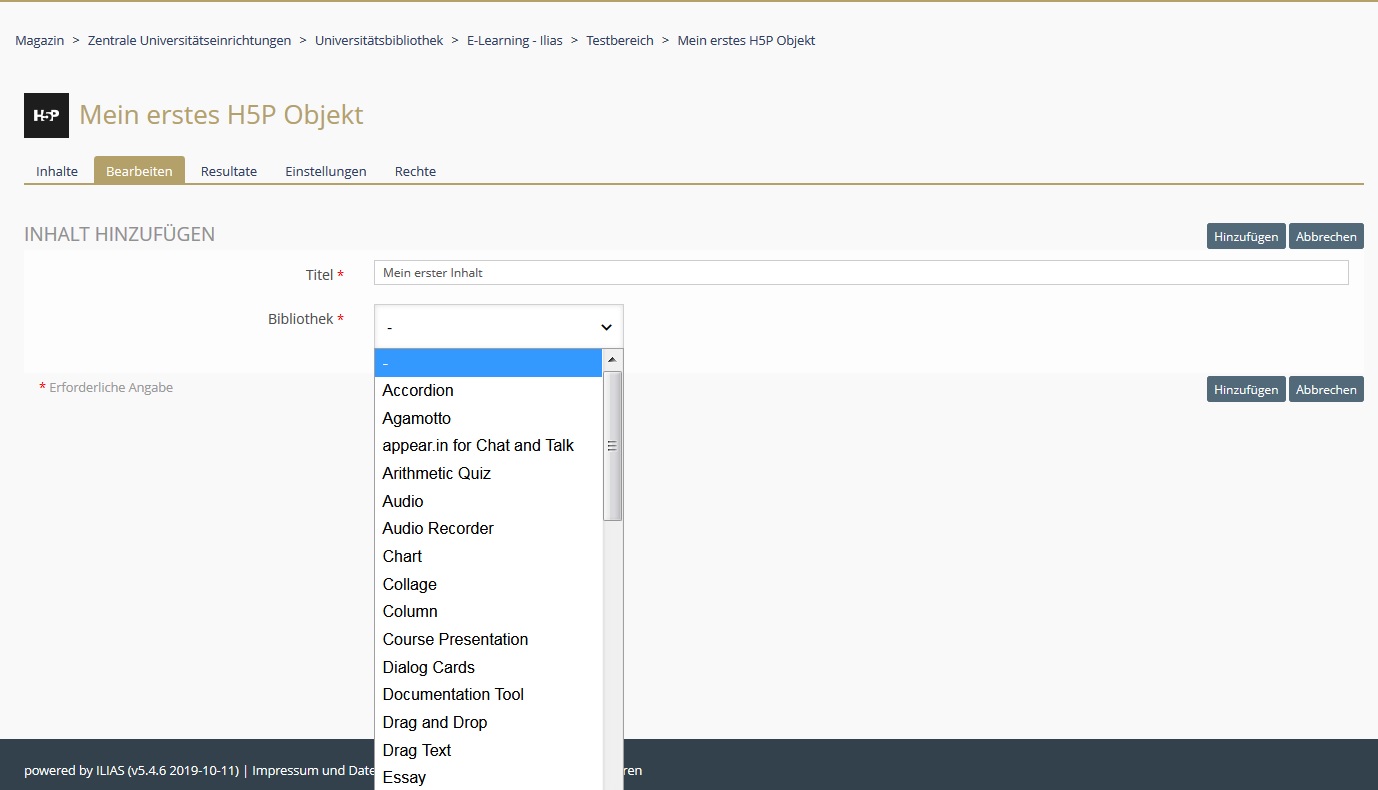Click the H5P object logo icon

click(46, 115)
